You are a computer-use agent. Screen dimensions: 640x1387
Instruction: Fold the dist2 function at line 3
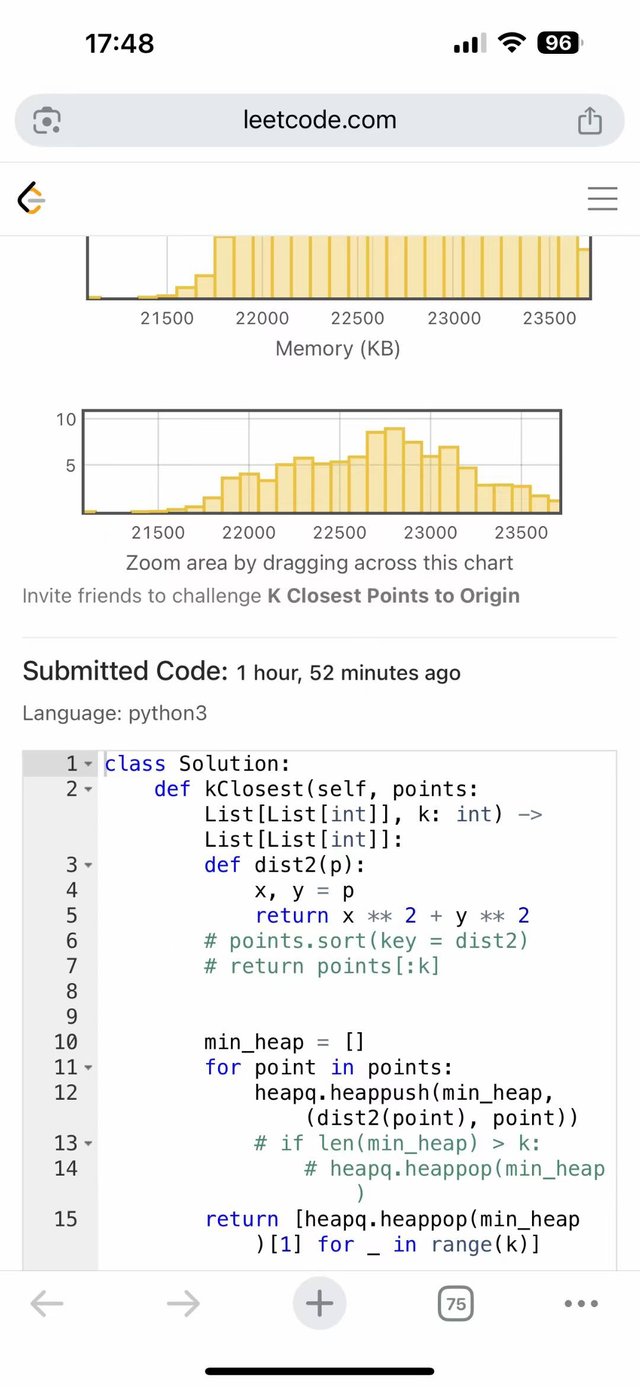click(x=88, y=865)
